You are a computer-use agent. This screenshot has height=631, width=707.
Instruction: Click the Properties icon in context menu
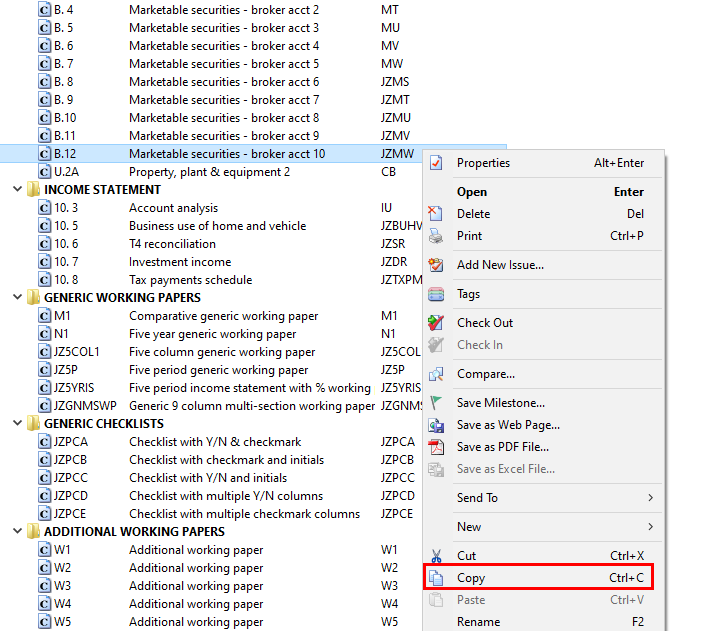(x=435, y=163)
